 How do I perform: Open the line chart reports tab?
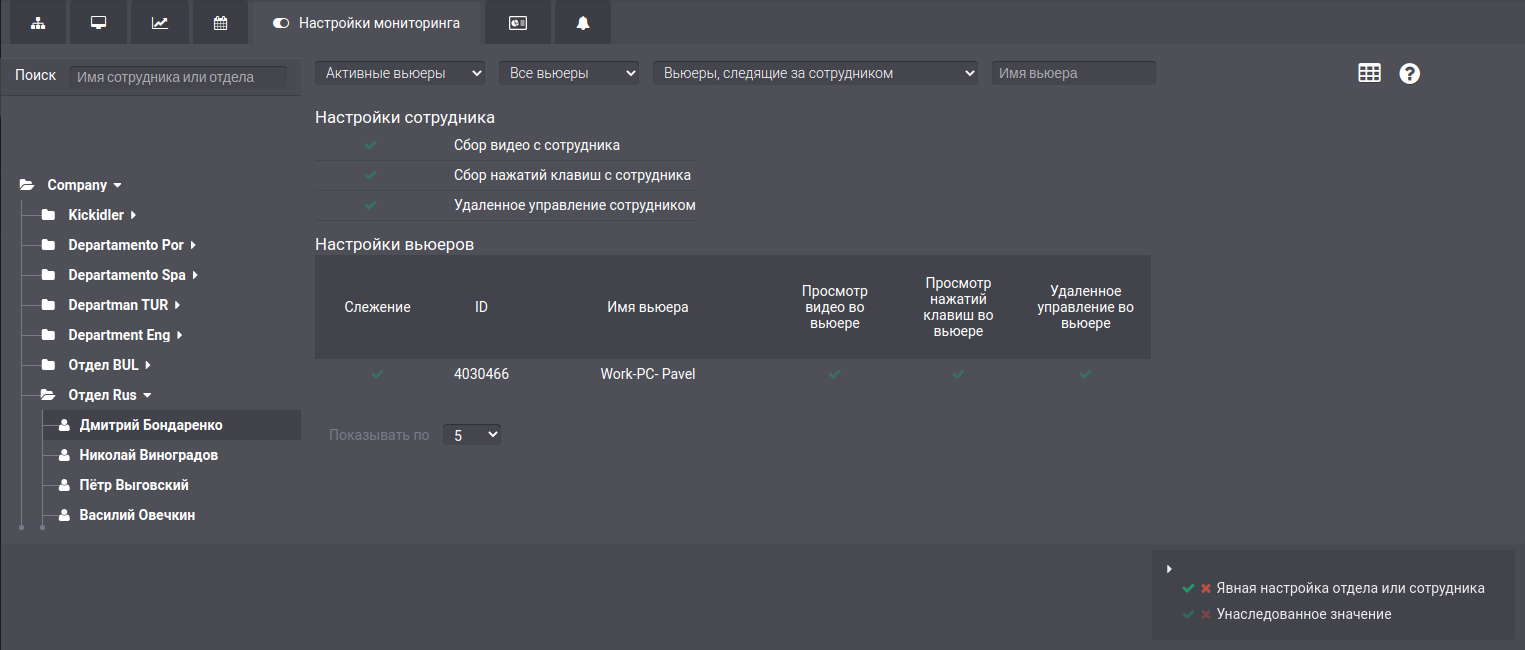[160, 23]
